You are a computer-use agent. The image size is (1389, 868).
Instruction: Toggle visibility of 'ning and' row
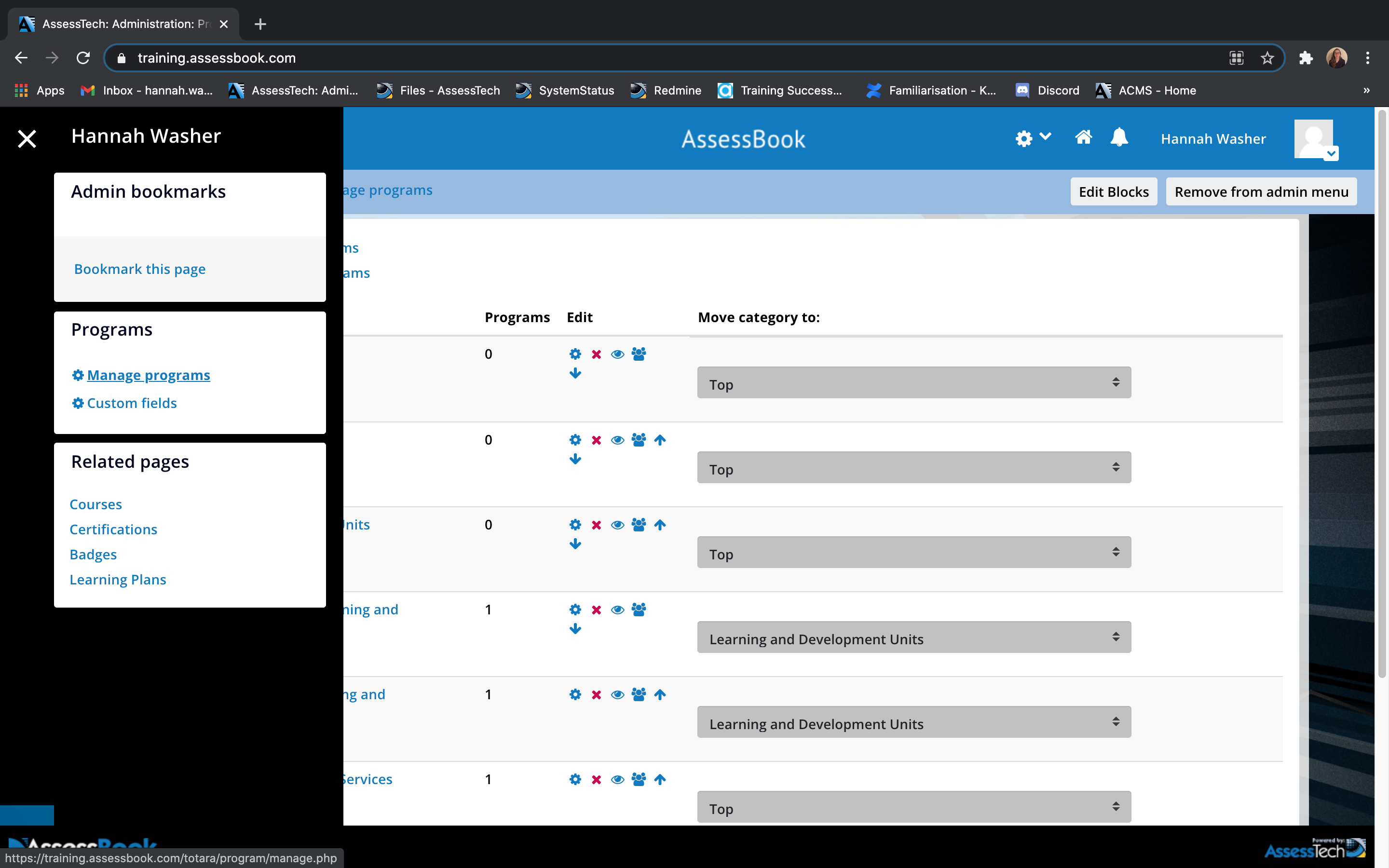618,610
